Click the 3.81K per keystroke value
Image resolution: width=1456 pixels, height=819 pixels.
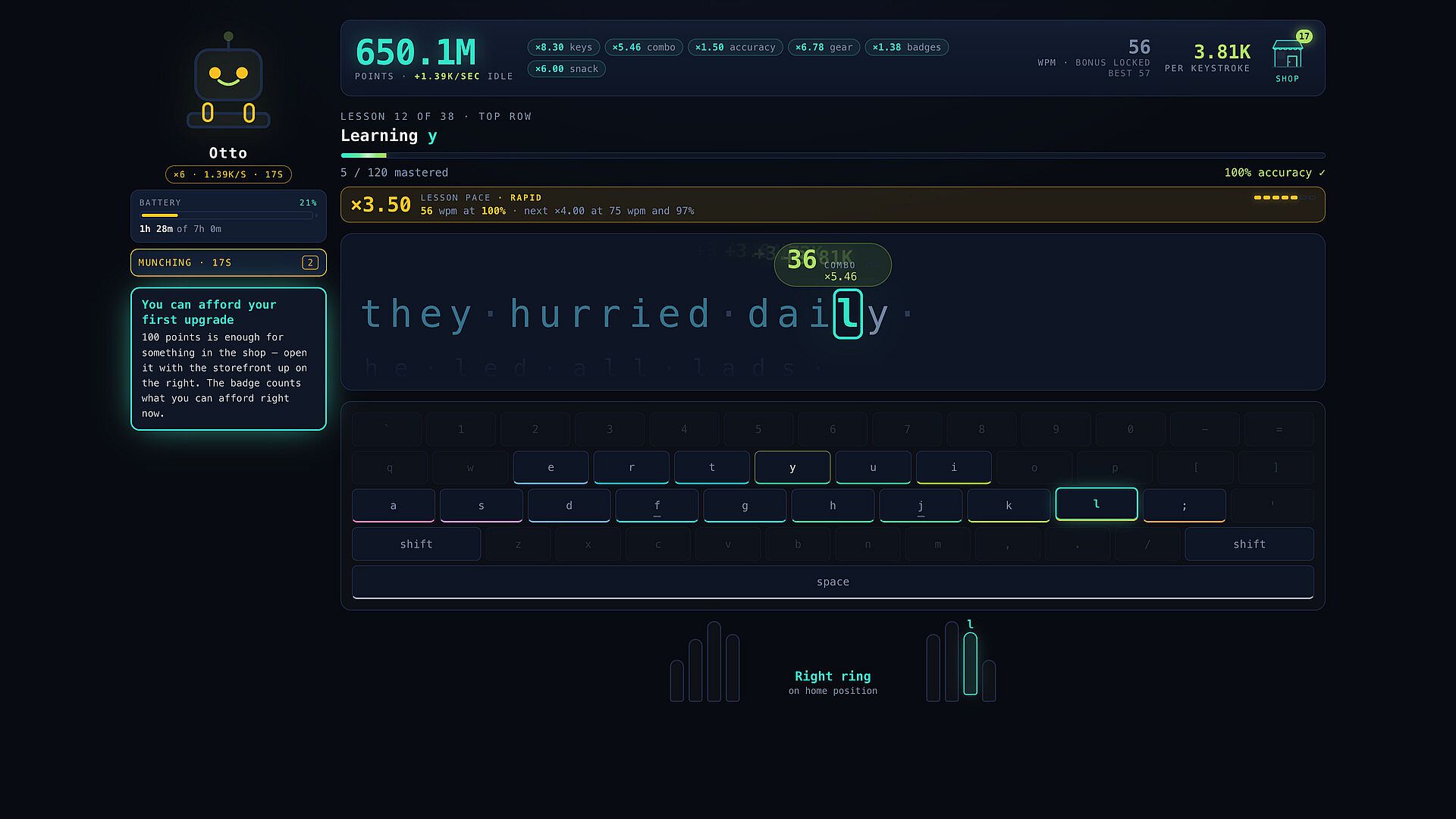click(x=1222, y=52)
